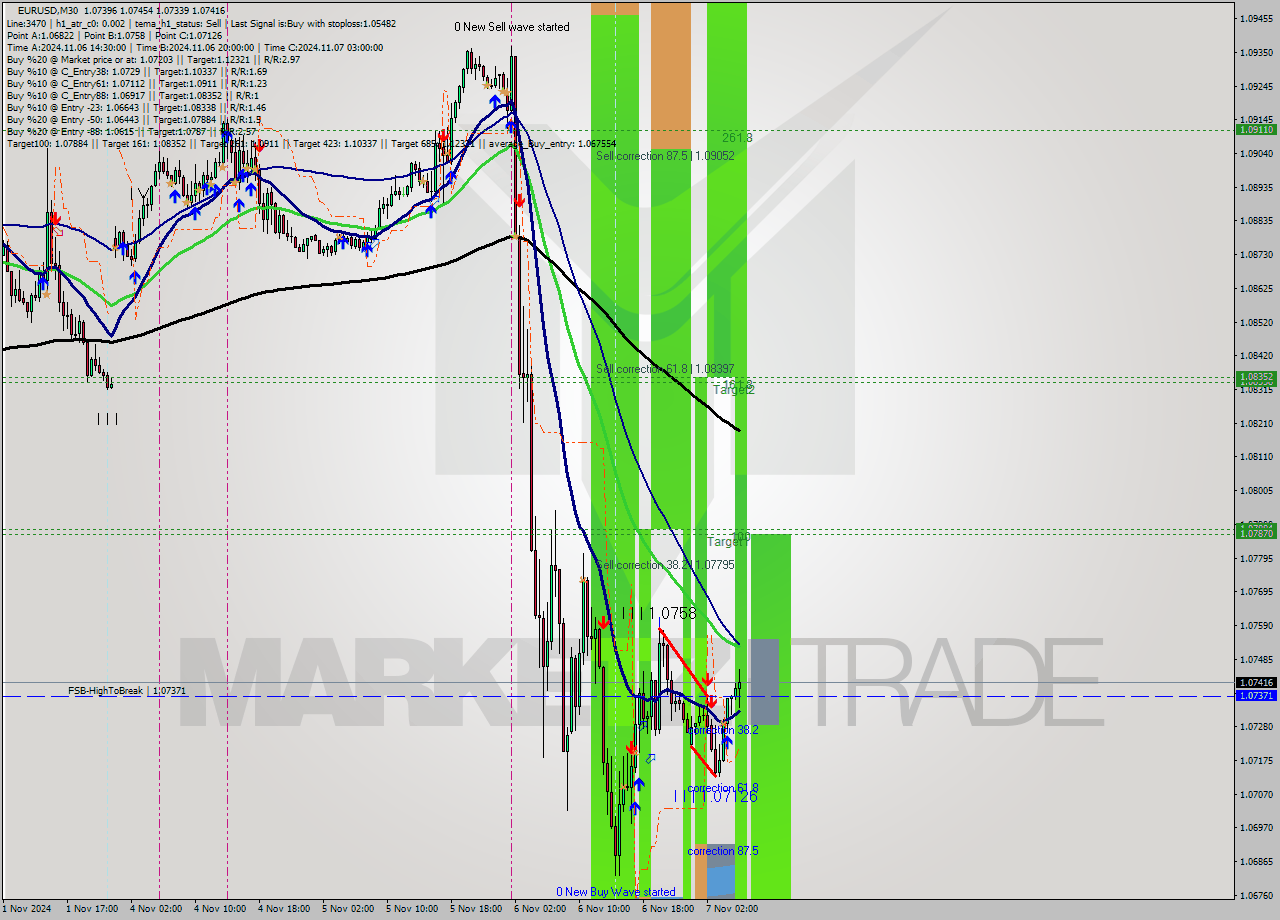Click the 1.06760 value on the price scale
Screen dimensions: 1280x920
[x=1257, y=895]
